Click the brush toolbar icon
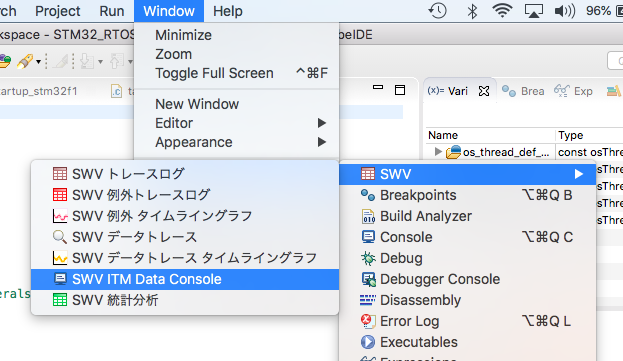Screen dimensions: 623x361 click(x=25, y=61)
